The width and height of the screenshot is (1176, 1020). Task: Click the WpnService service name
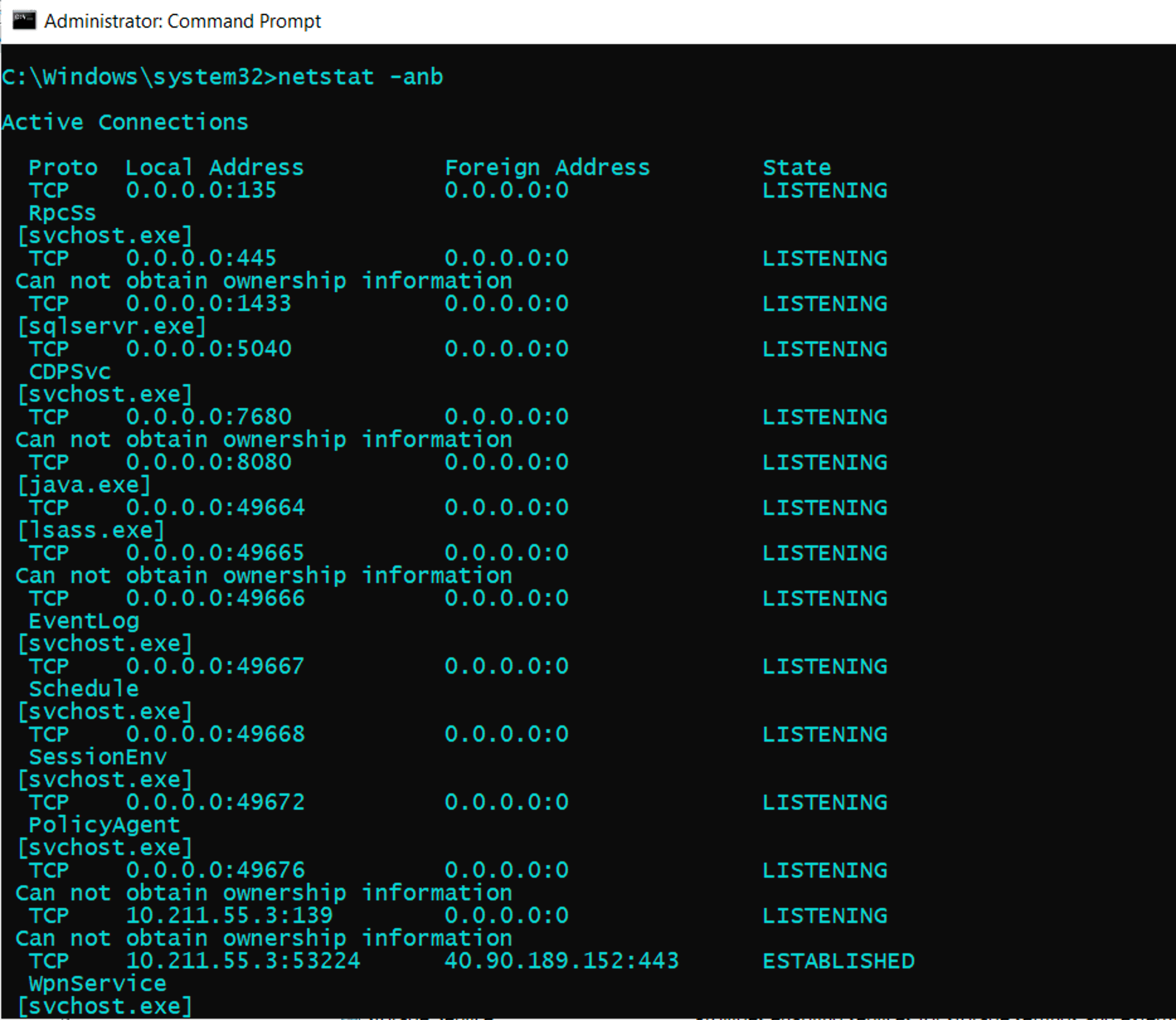point(98,983)
